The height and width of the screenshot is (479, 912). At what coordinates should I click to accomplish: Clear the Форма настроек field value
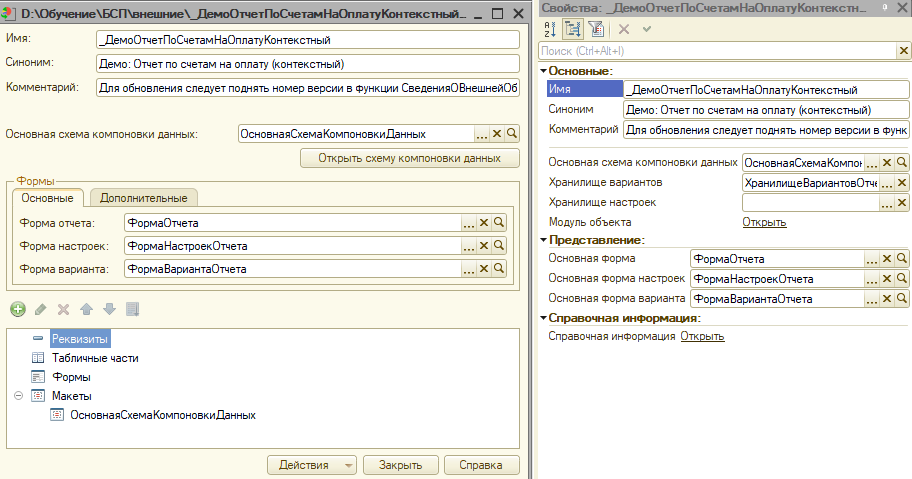pyautogui.click(x=484, y=245)
